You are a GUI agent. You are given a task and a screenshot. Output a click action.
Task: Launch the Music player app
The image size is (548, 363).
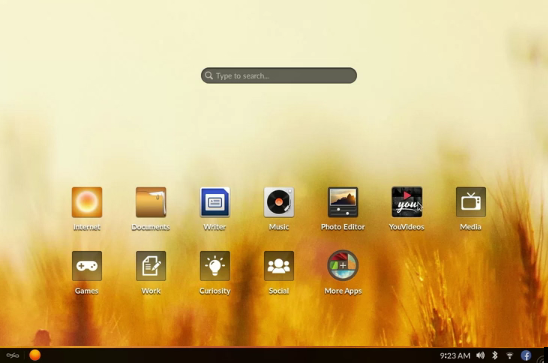279,202
